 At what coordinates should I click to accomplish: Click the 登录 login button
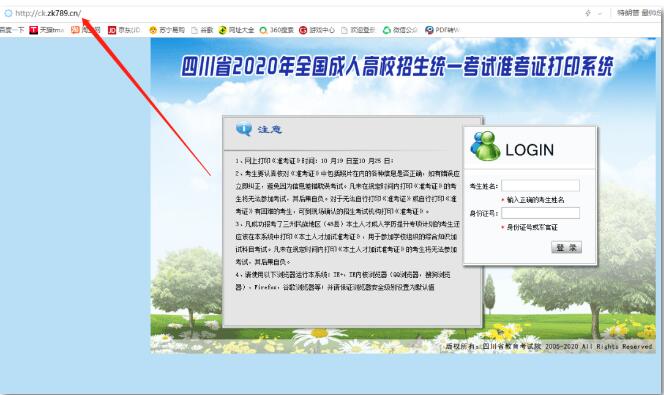point(566,247)
